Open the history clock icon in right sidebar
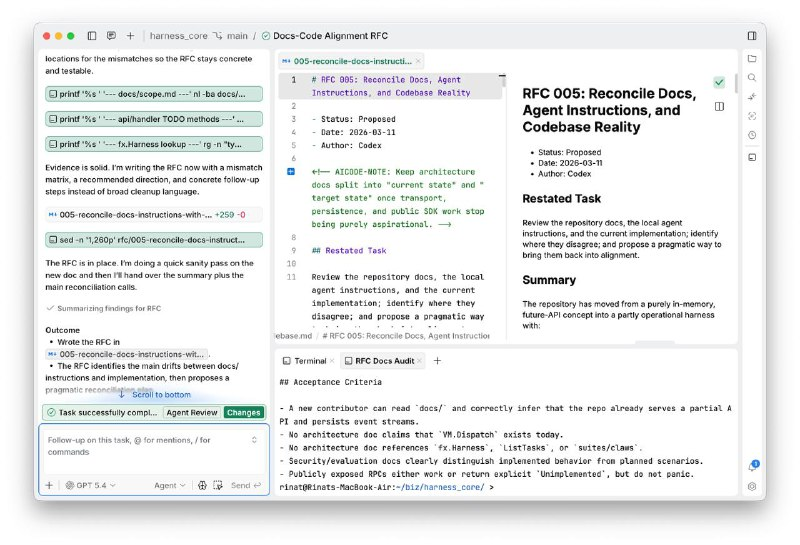Image resolution: width=800 pixels, height=545 pixels. coord(752,135)
